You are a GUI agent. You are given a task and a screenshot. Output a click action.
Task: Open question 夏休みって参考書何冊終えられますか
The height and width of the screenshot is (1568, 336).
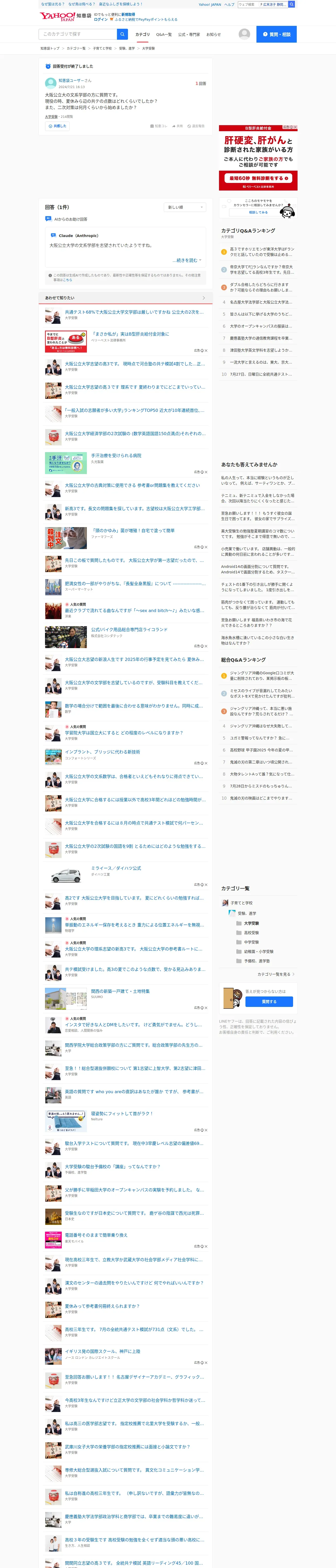(102, 1306)
